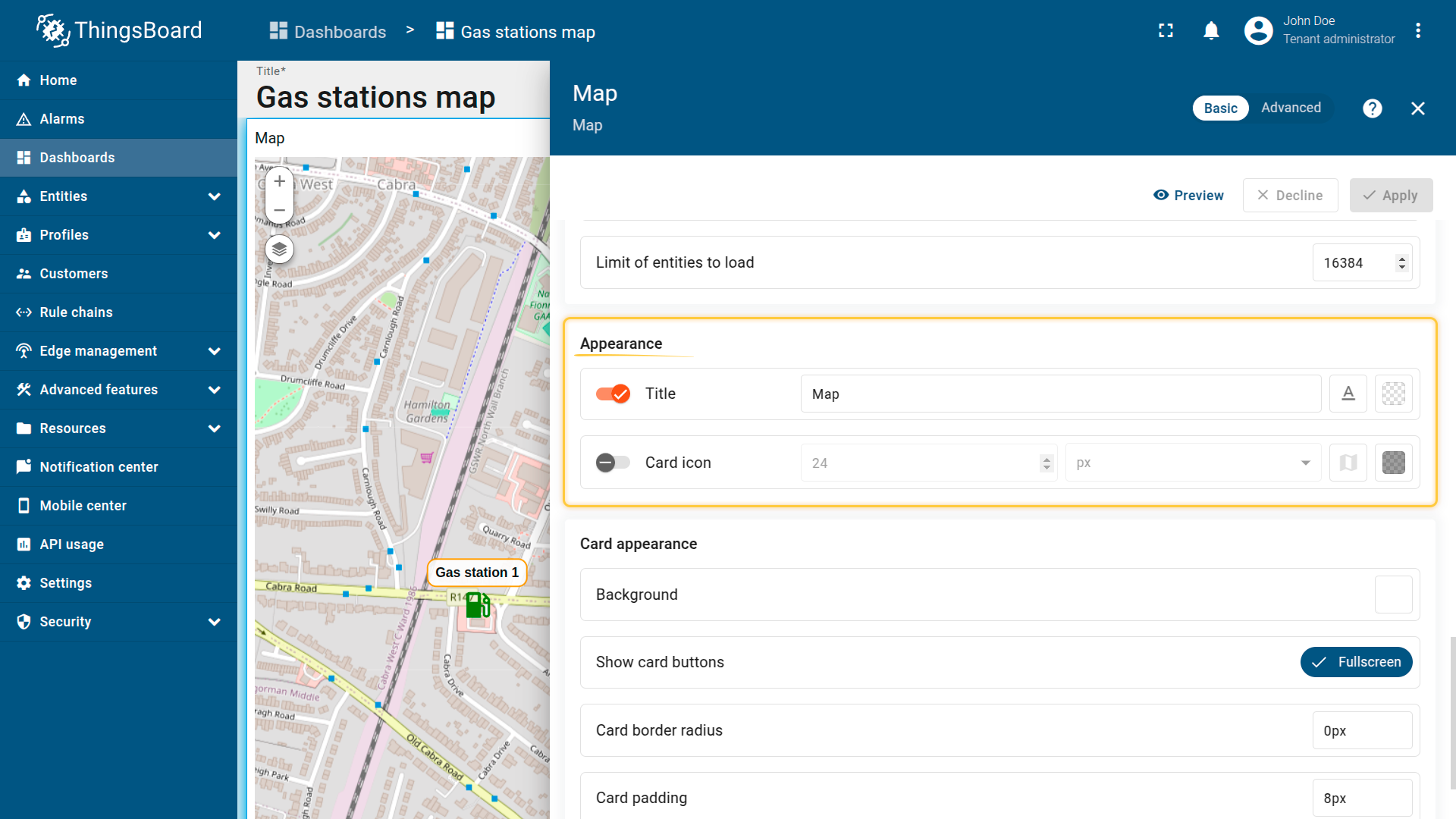Screen dimensions: 1456x819
Task: Open the three-dot user menu
Action: coord(1417,31)
